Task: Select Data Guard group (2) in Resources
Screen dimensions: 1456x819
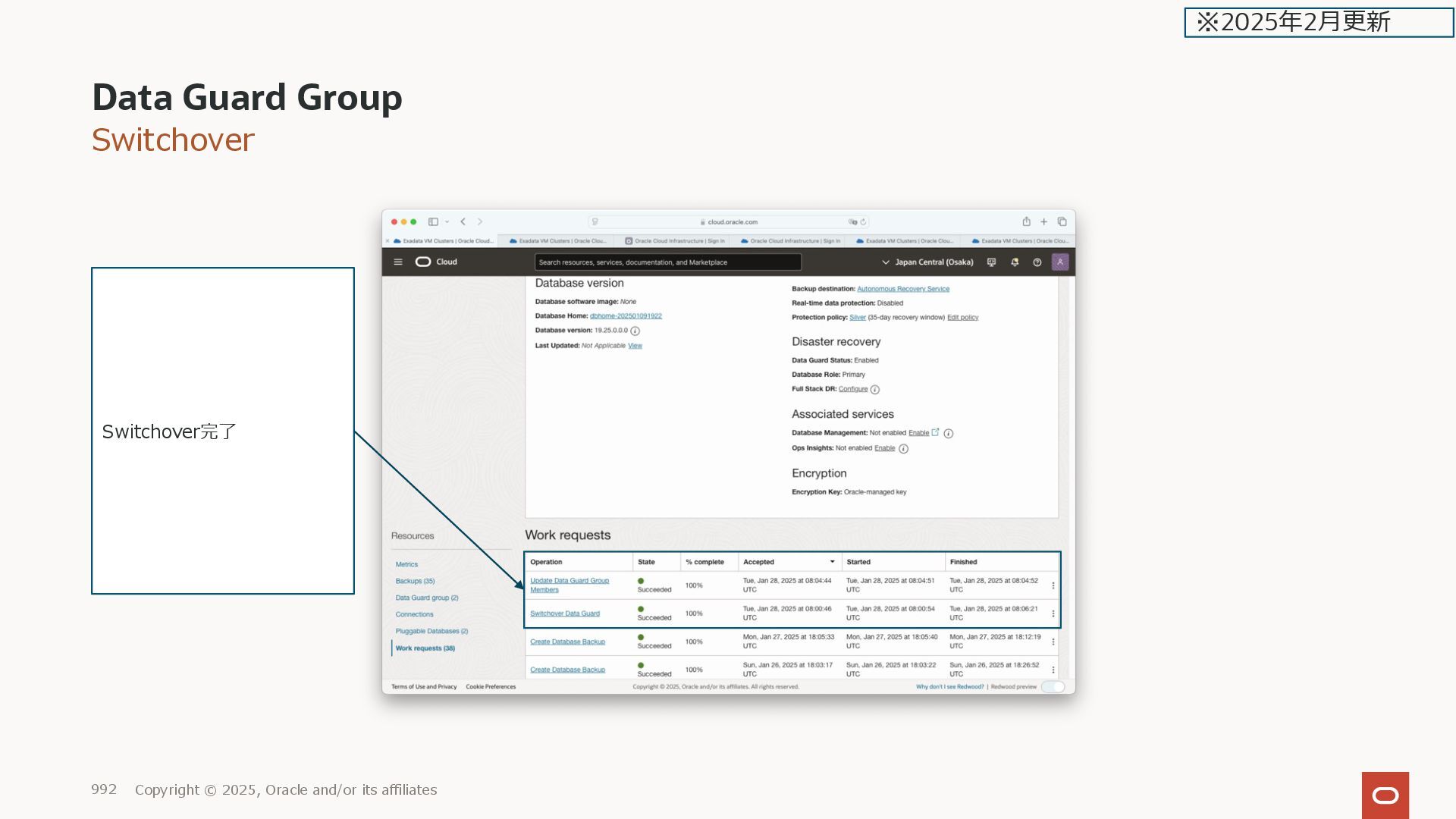Action: [426, 598]
